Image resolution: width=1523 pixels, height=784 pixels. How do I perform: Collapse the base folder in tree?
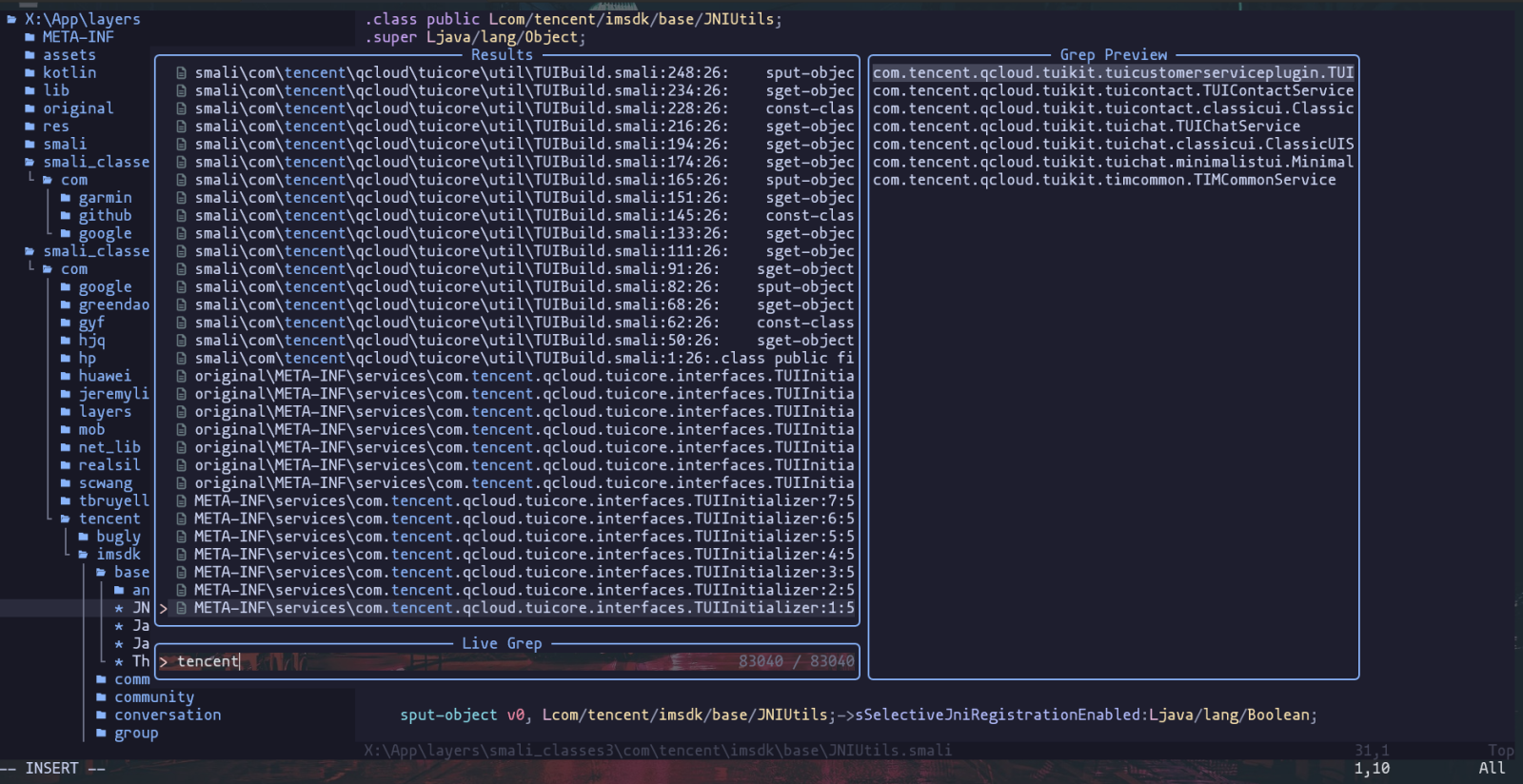coord(123,573)
